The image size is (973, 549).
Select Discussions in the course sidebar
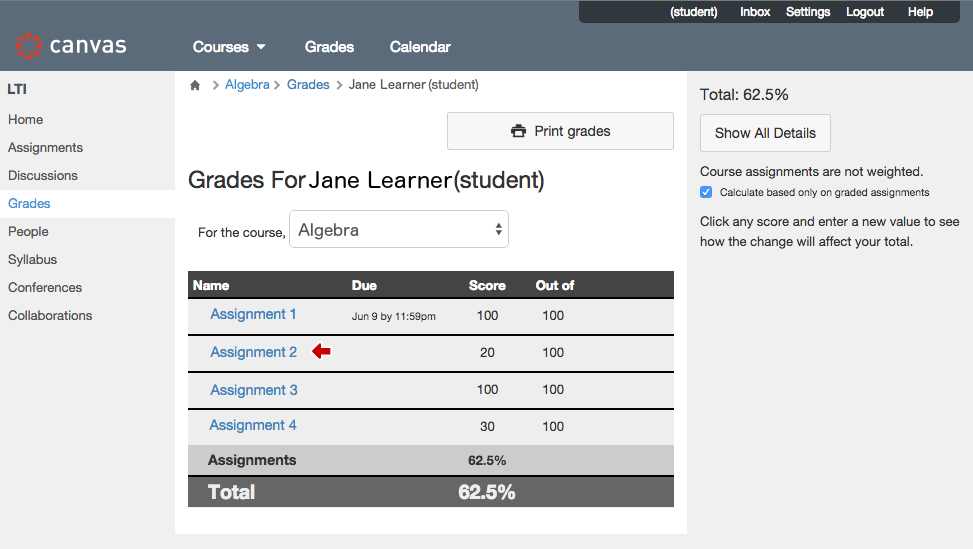[43, 176]
